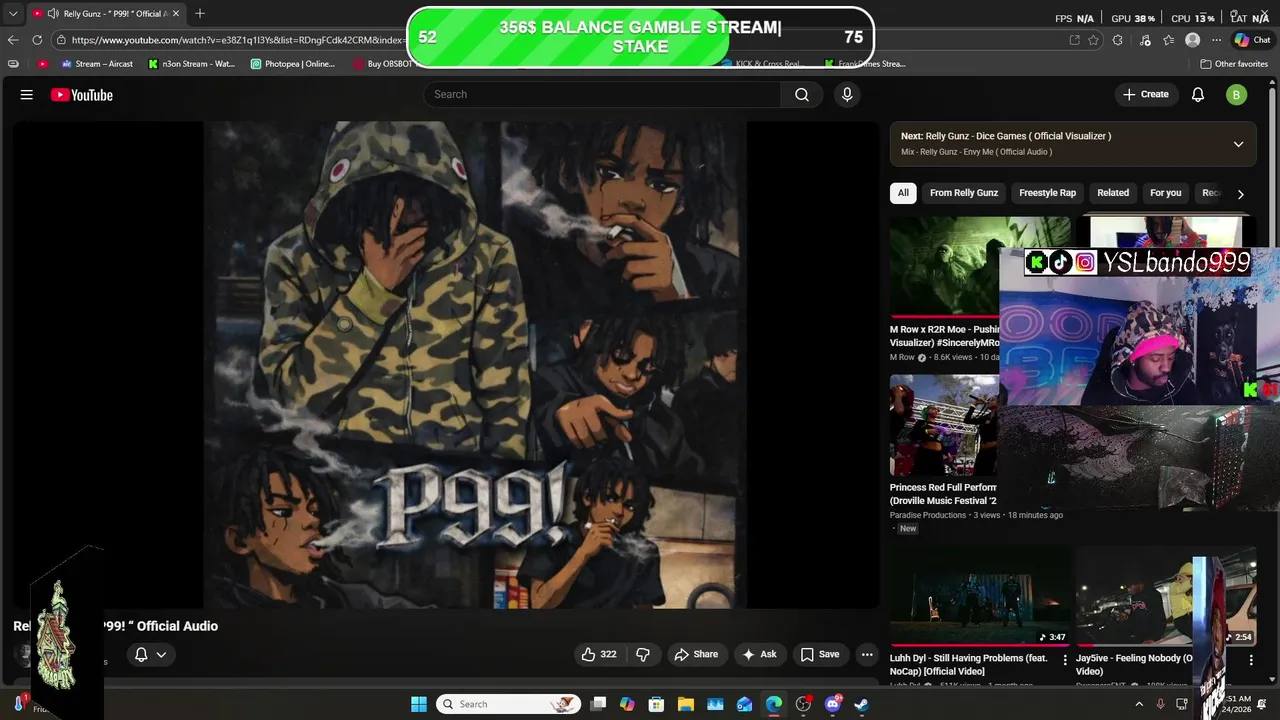Screen dimensions: 1280x720
Task: Toggle channel notification bell under video
Action: pyautogui.click(x=150, y=654)
